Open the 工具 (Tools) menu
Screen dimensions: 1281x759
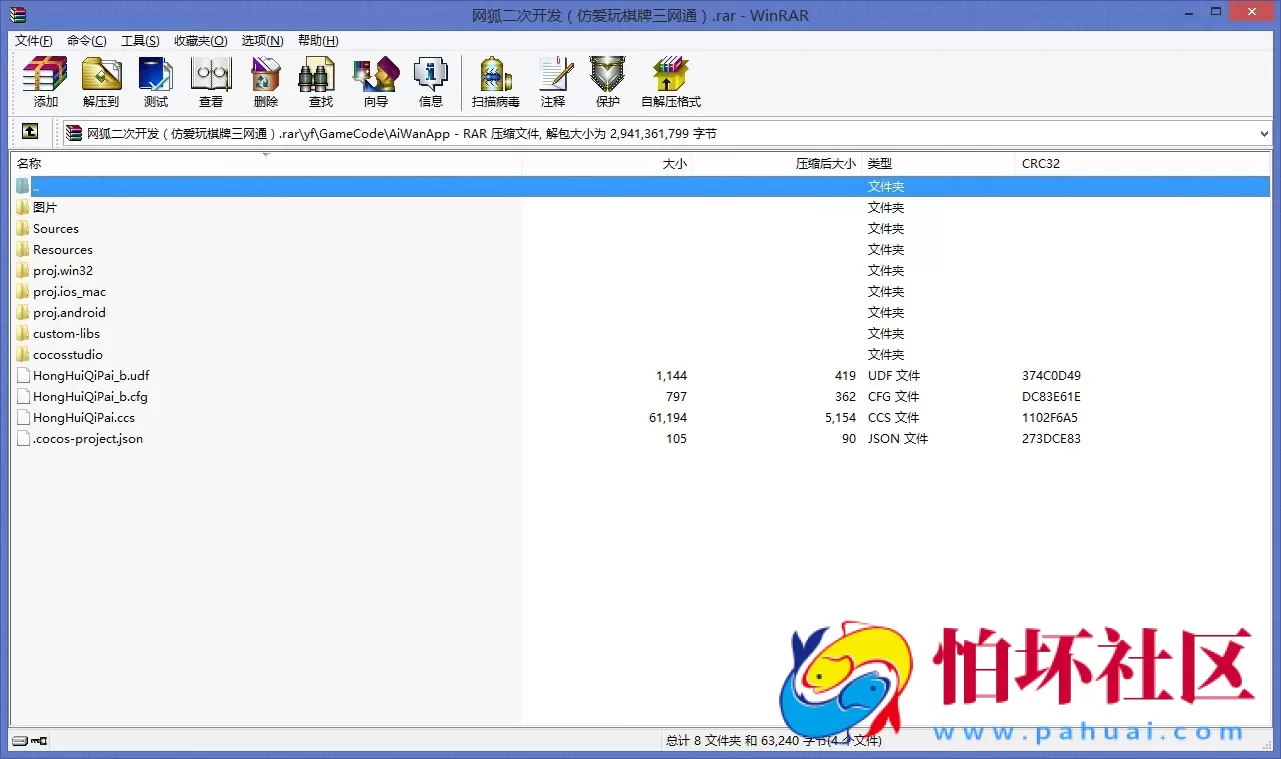pyautogui.click(x=140, y=40)
